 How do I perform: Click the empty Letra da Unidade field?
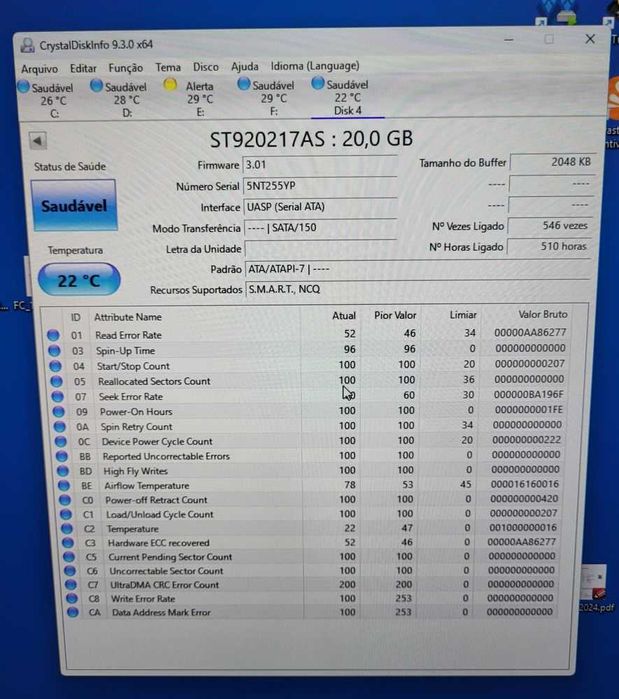click(321, 248)
